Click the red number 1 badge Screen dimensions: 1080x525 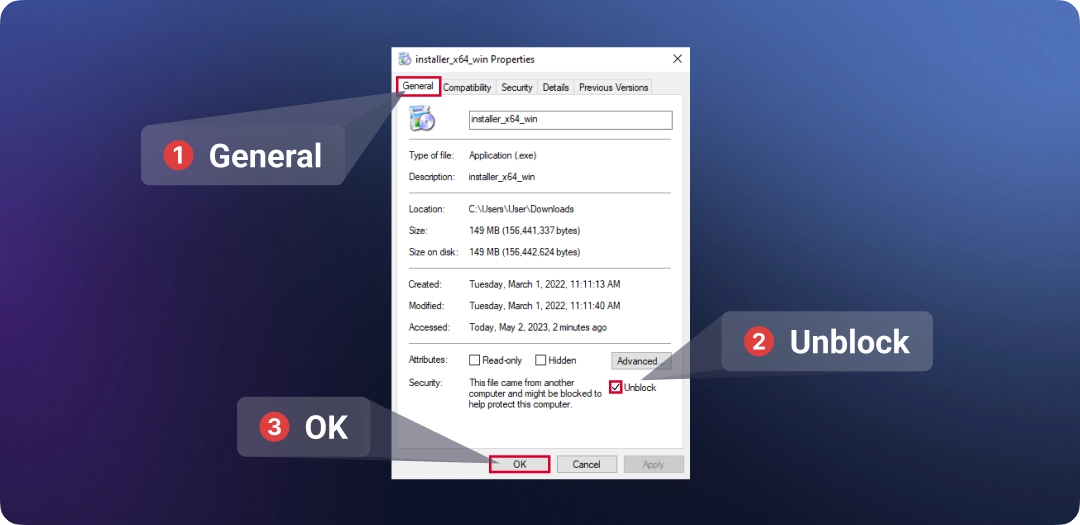(178, 155)
